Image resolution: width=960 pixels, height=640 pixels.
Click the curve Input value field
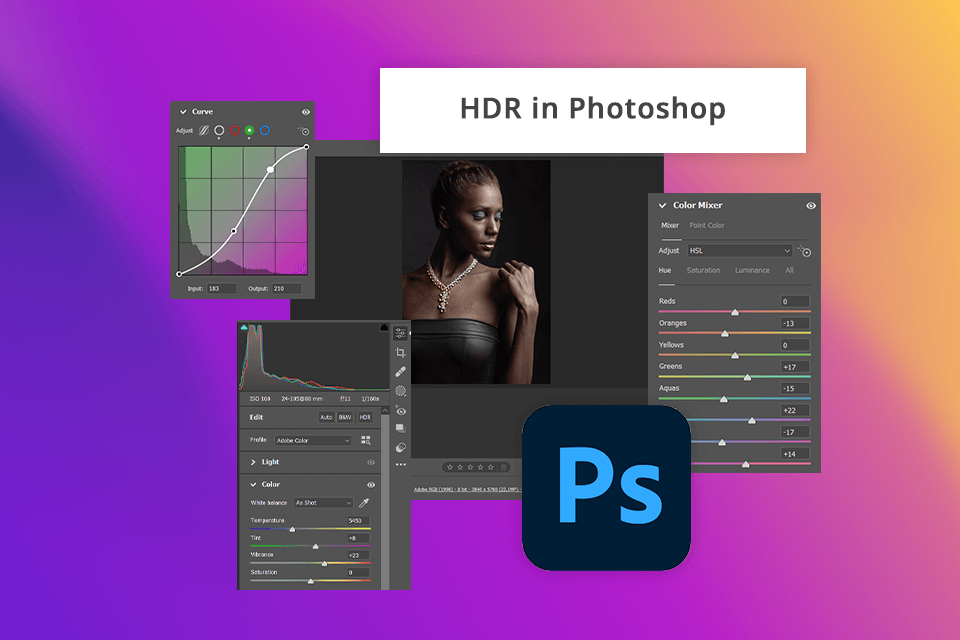222,288
